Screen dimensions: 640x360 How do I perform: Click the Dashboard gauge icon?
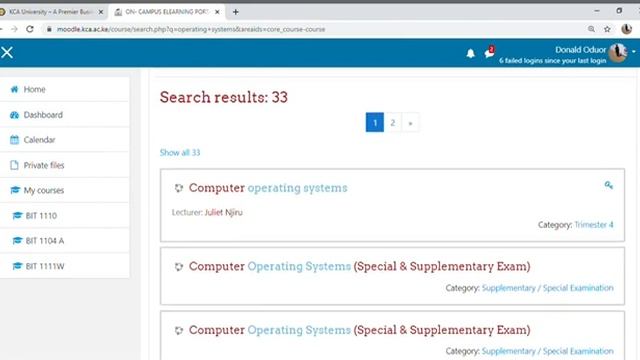click(14, 115)
